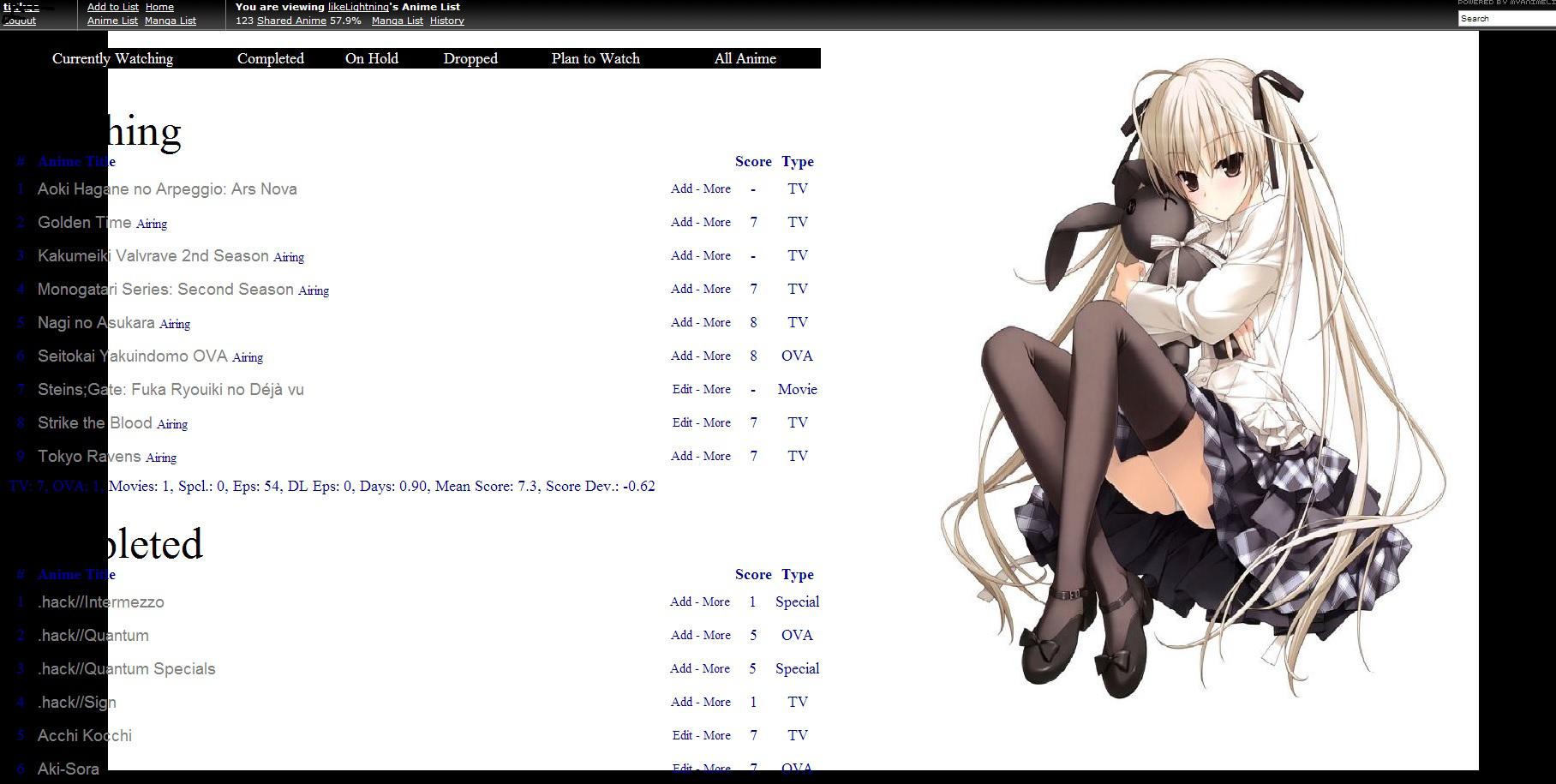
Task: Open Steins;Gate: Fuka Ryouiki no Déjà vu
Action: point(171,389)
